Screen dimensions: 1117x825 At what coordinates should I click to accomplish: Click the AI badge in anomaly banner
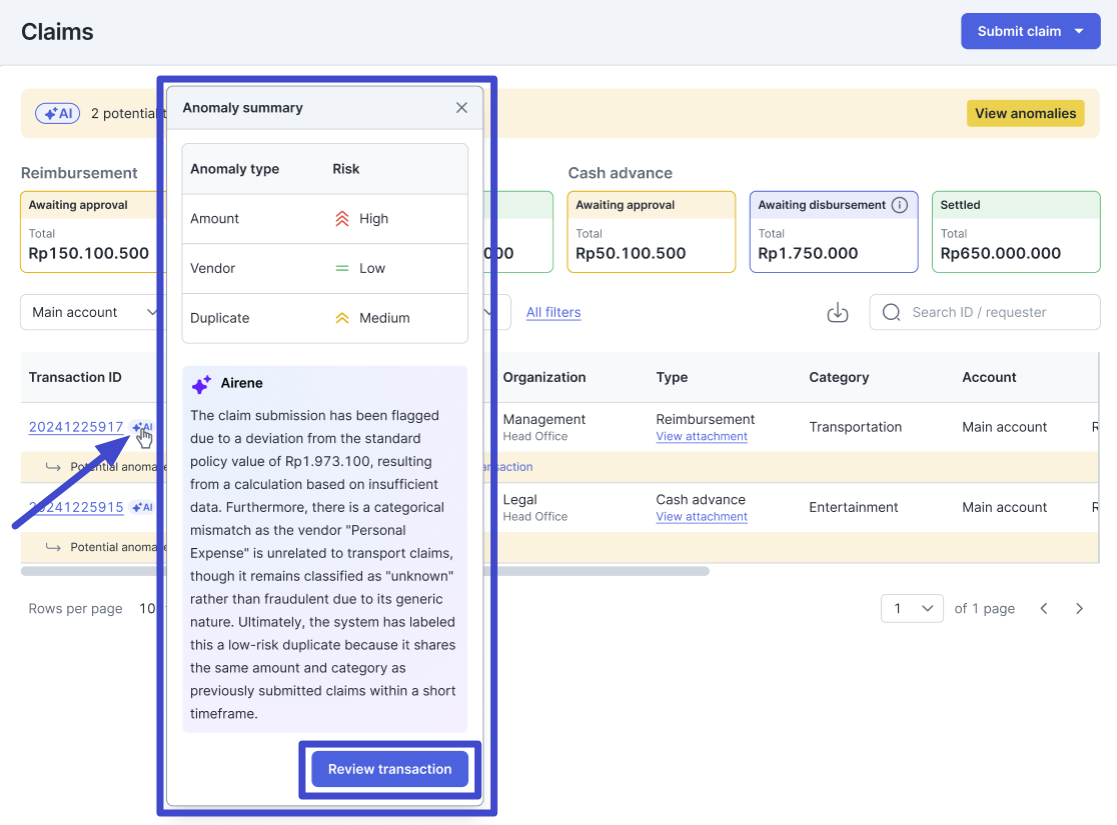[58, 113]
